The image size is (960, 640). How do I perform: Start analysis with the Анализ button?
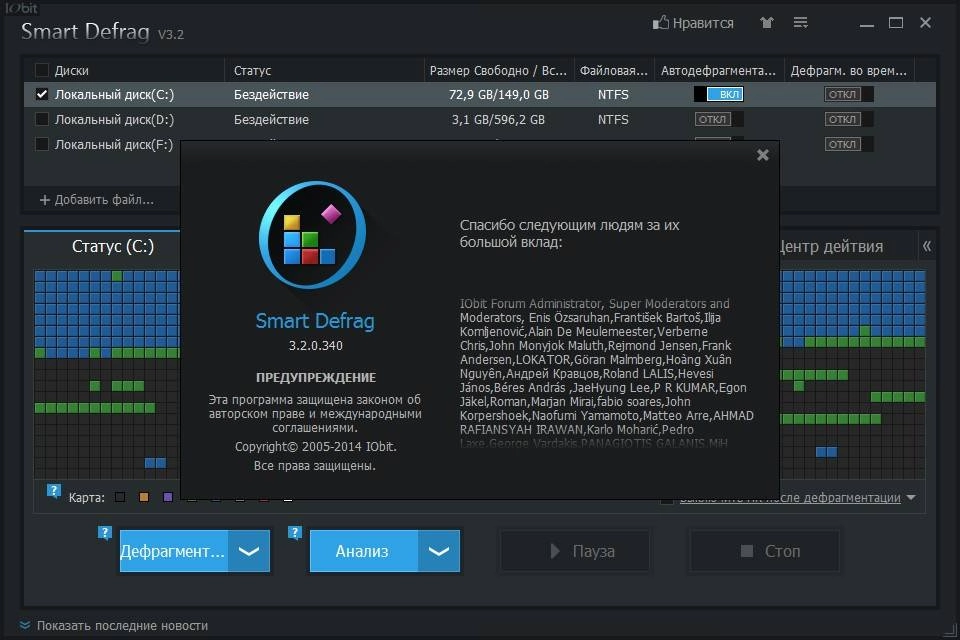coord(364,551)
